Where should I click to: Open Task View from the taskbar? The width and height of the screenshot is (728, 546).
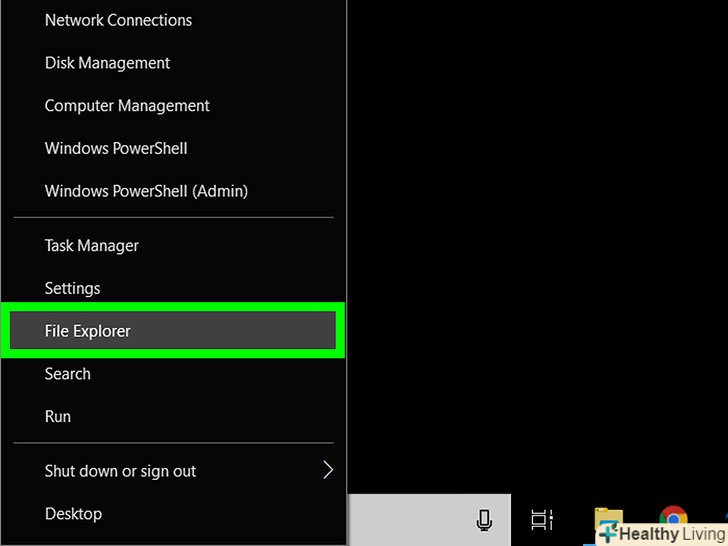coord(541,520)
